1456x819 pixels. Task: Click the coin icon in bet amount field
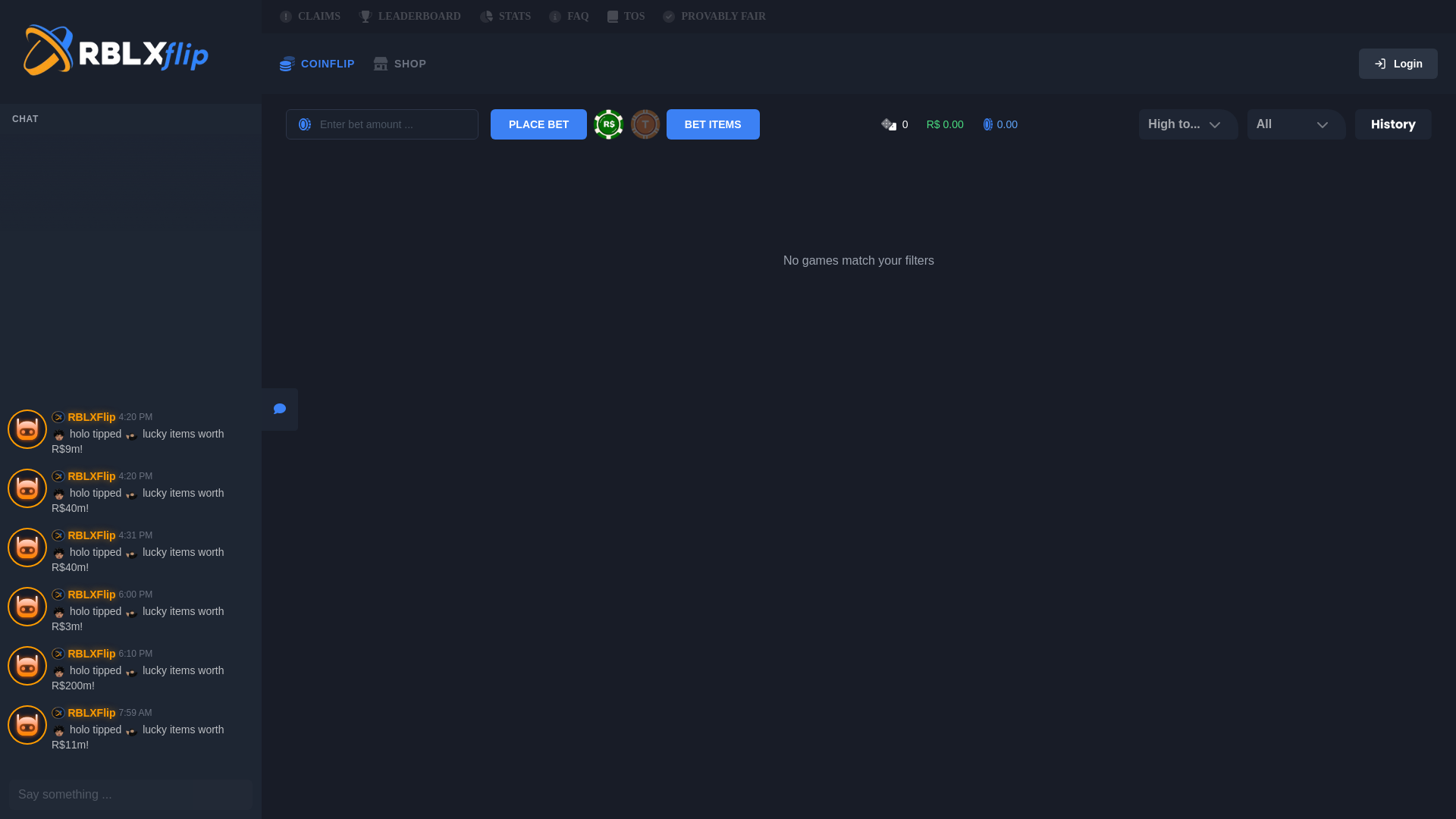pyautogui.click(x=305, y=124)
